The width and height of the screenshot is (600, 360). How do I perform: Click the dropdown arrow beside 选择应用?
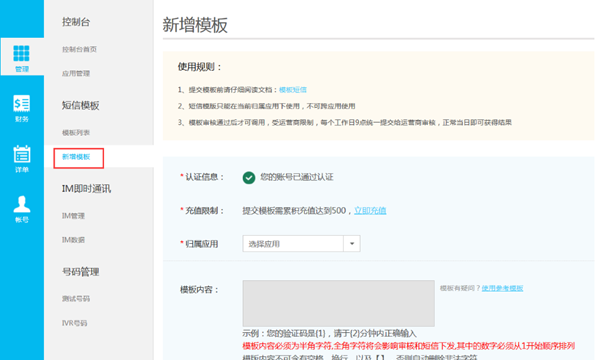[x=352, y=244]
